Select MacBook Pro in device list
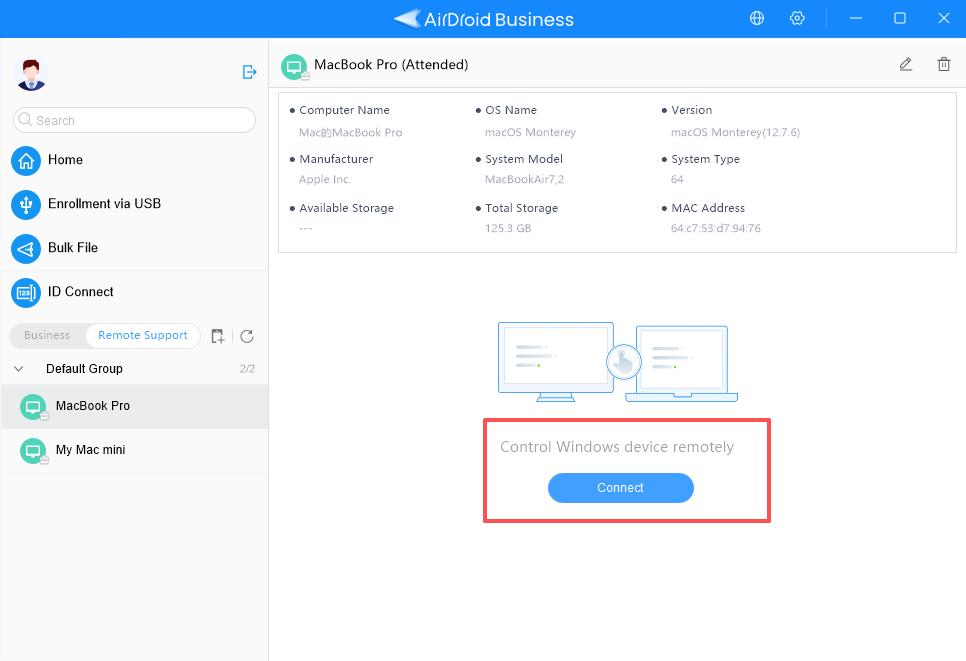 pyautogui.click(x=134, y=407)
